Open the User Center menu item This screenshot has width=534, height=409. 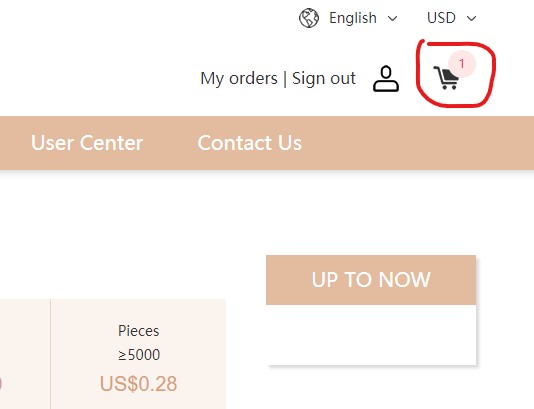(87, 143)
